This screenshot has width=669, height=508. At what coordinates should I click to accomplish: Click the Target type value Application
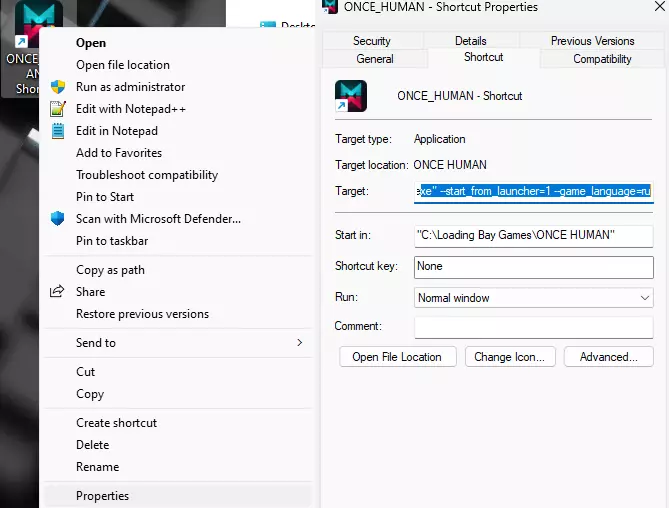pos(439,139)
